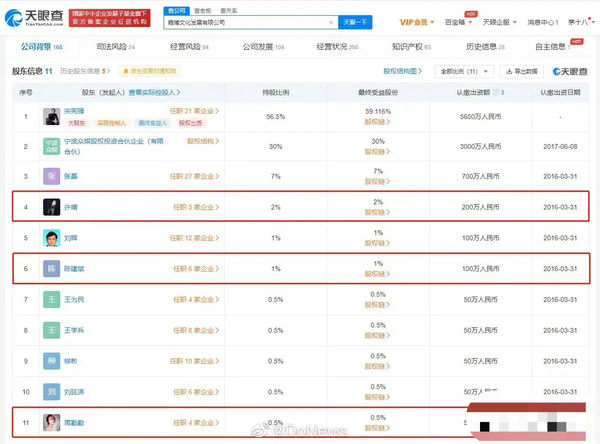Viewport: 600px width, 444px height.
Task: Open the 宁波众娱股权投资合伙企业 shareholder link
Action: [114, 146]
